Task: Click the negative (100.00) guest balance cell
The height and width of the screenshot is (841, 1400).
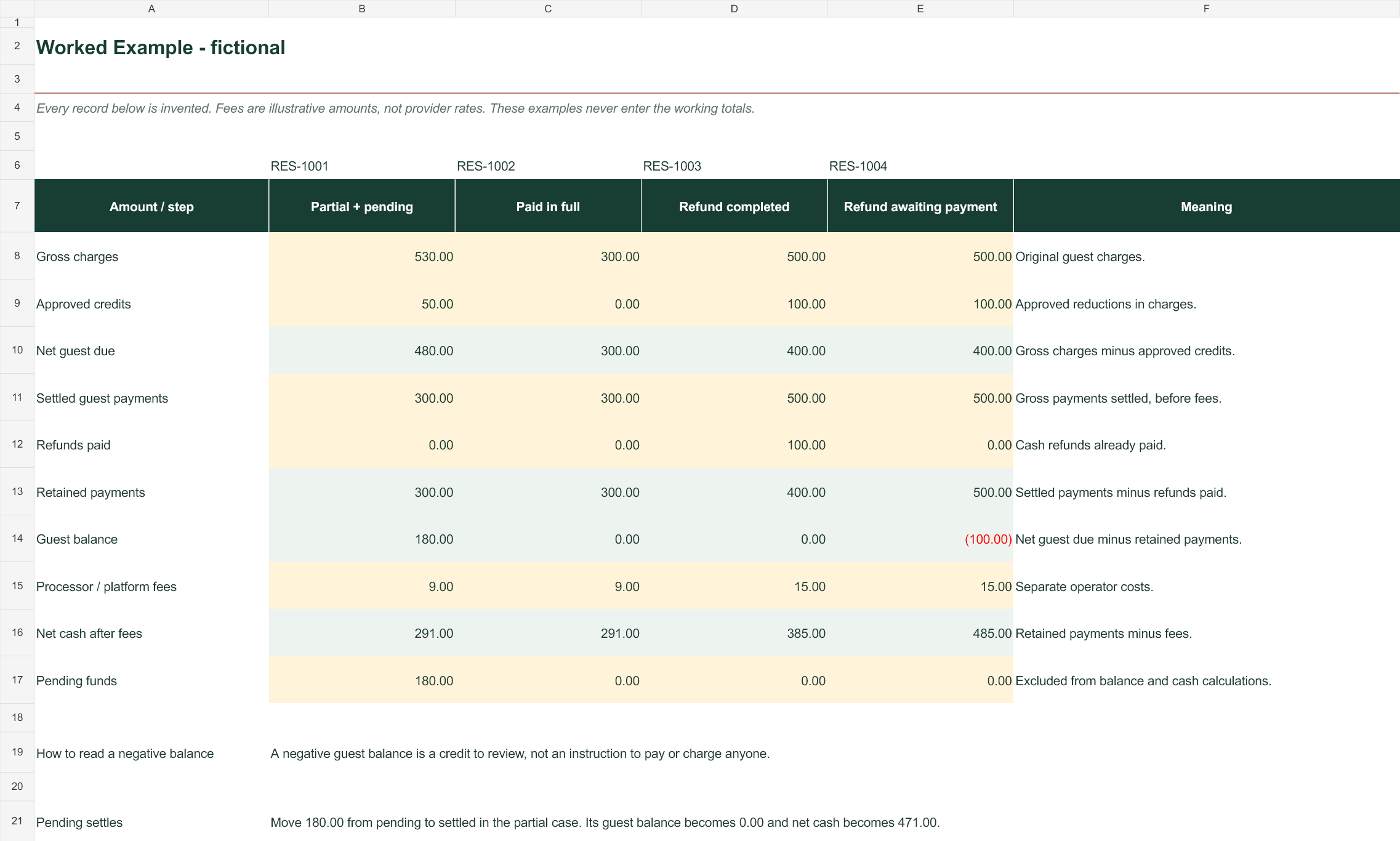Action: pos(920,539)
